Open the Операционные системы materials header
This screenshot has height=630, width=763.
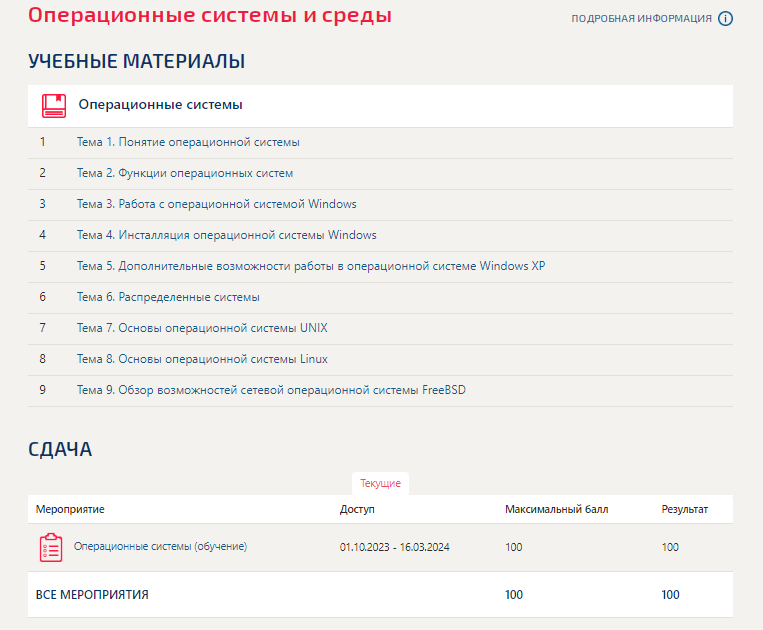tap(380, 106)
